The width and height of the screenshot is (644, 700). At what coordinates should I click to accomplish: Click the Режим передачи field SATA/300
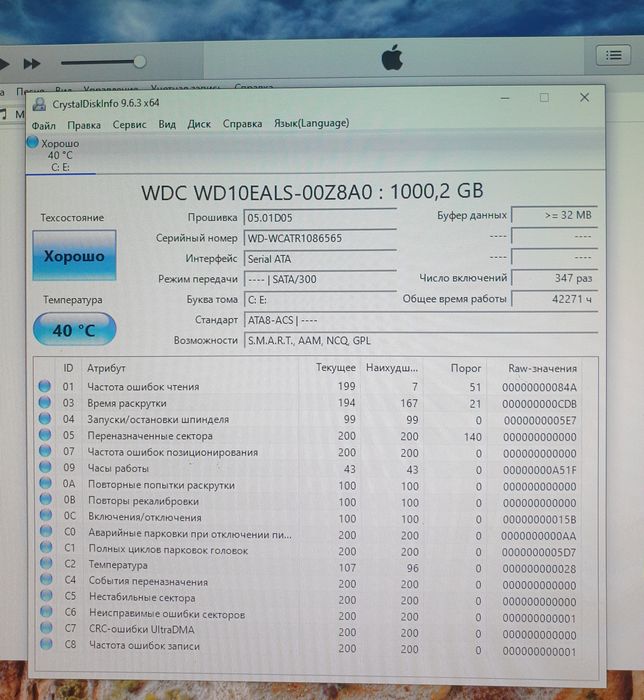(x=320, y=279)
